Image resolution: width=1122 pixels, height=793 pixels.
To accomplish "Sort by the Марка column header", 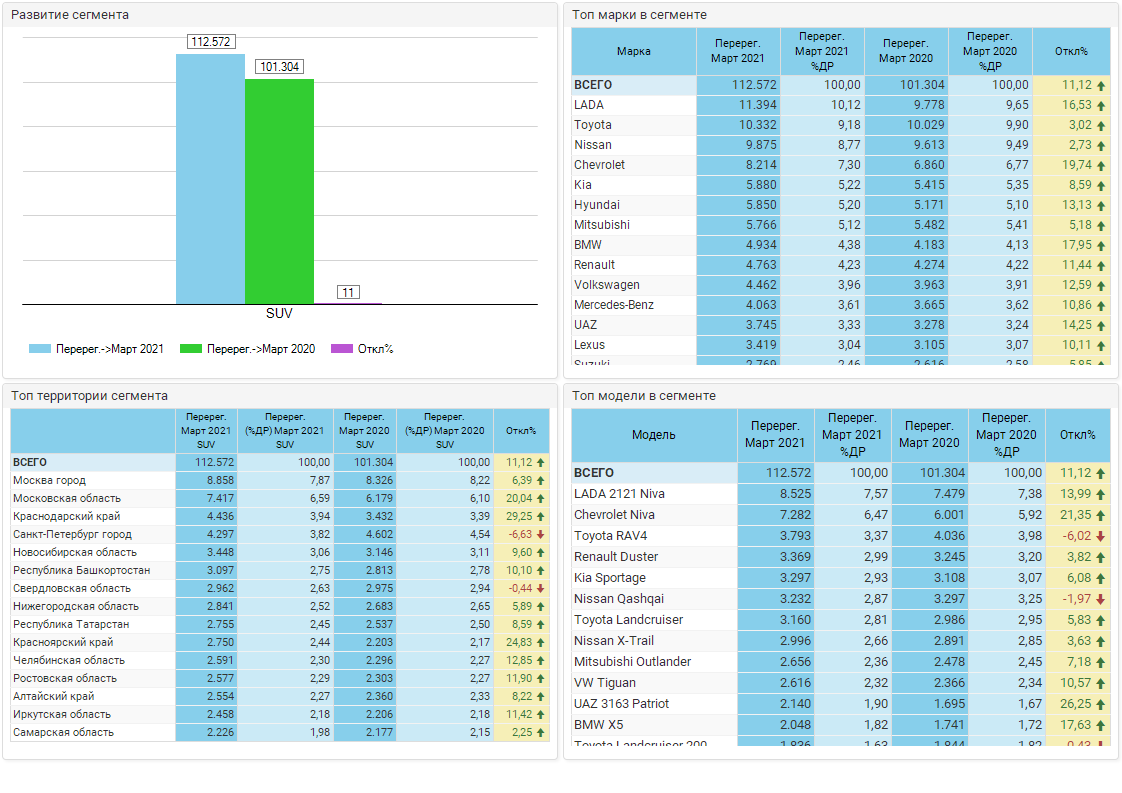I will click(633, 51).
